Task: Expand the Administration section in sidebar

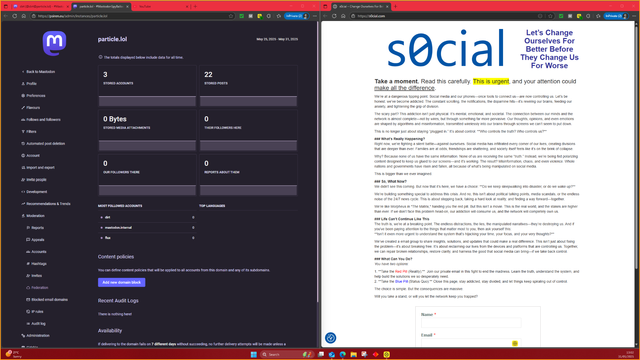Action: pyautogui.click(x=35, y=336)
